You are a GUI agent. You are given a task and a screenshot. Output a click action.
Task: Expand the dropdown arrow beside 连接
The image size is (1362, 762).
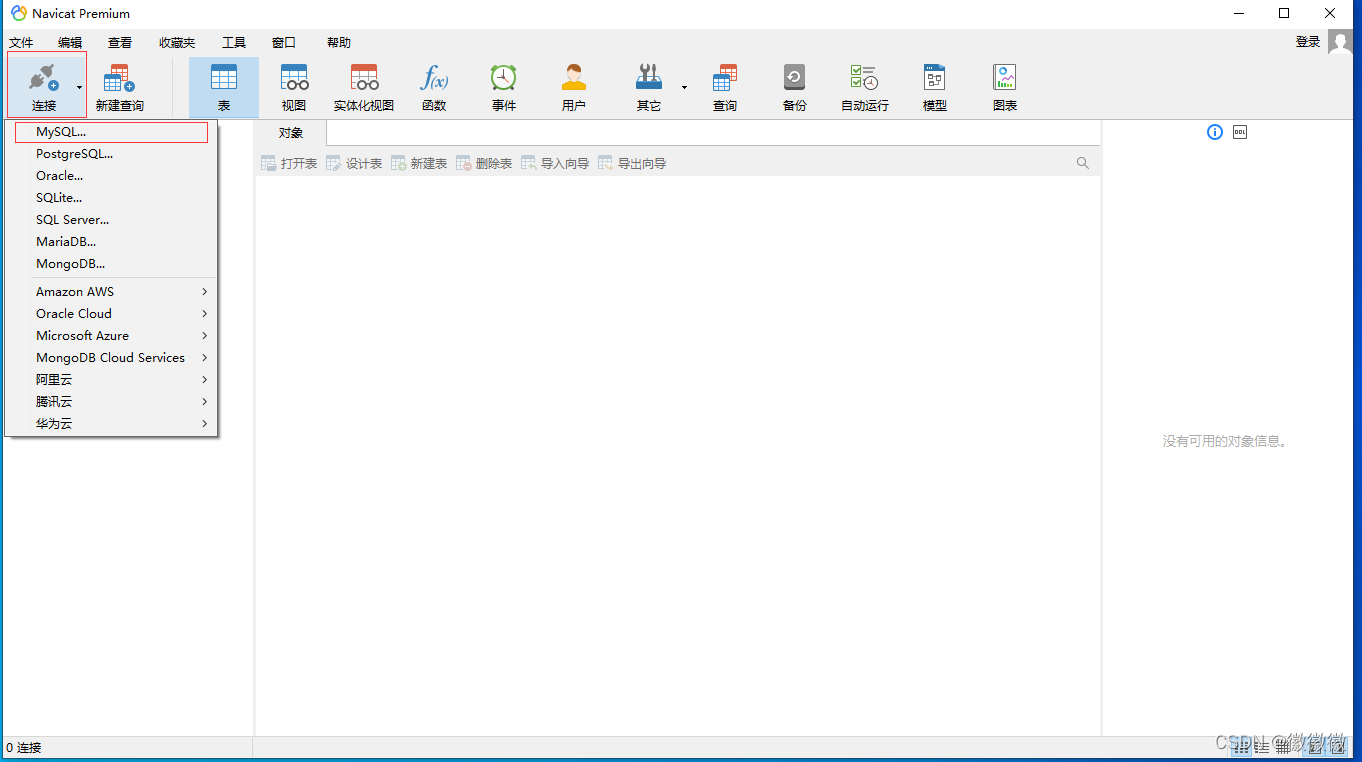[79, 87]
